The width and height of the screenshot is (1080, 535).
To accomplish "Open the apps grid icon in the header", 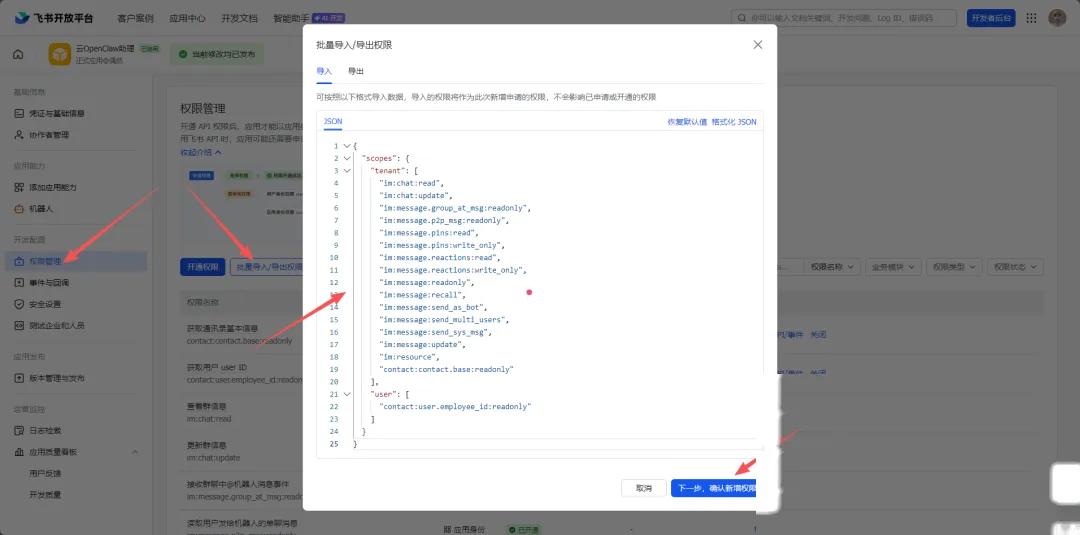I will click(1031, 18).
